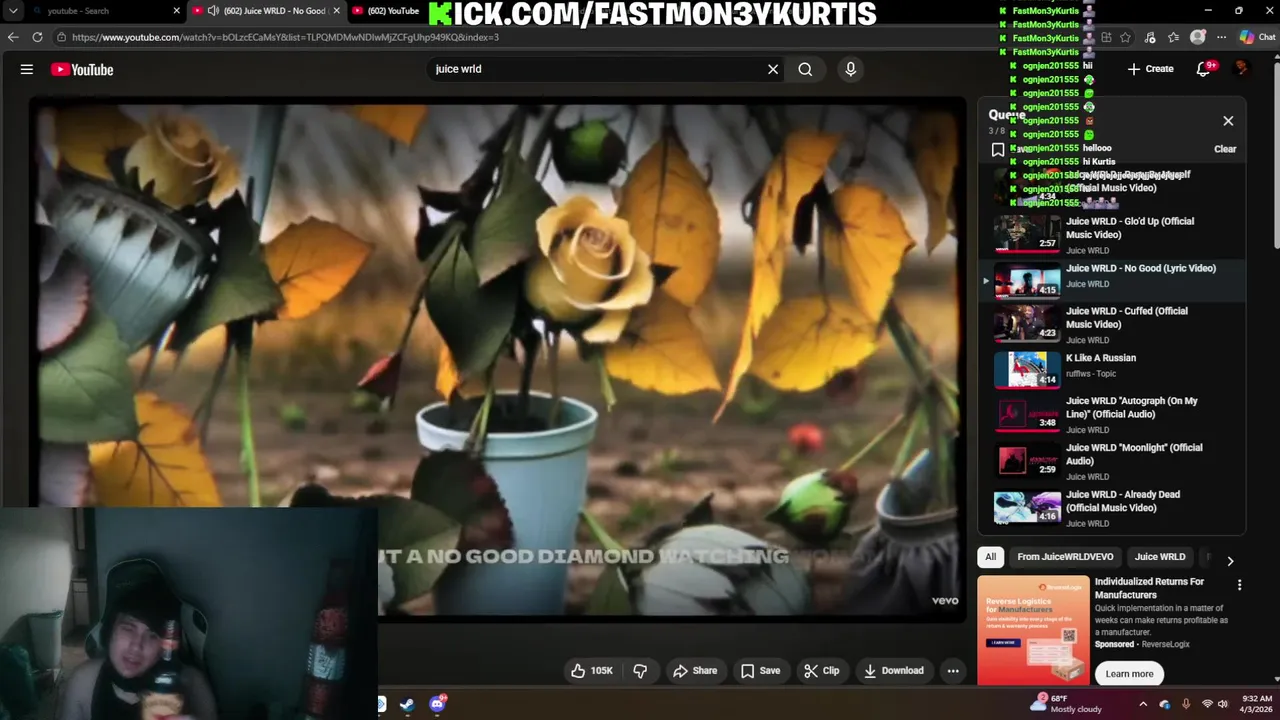Click the browser address bar URL

(x=285, y=37)
